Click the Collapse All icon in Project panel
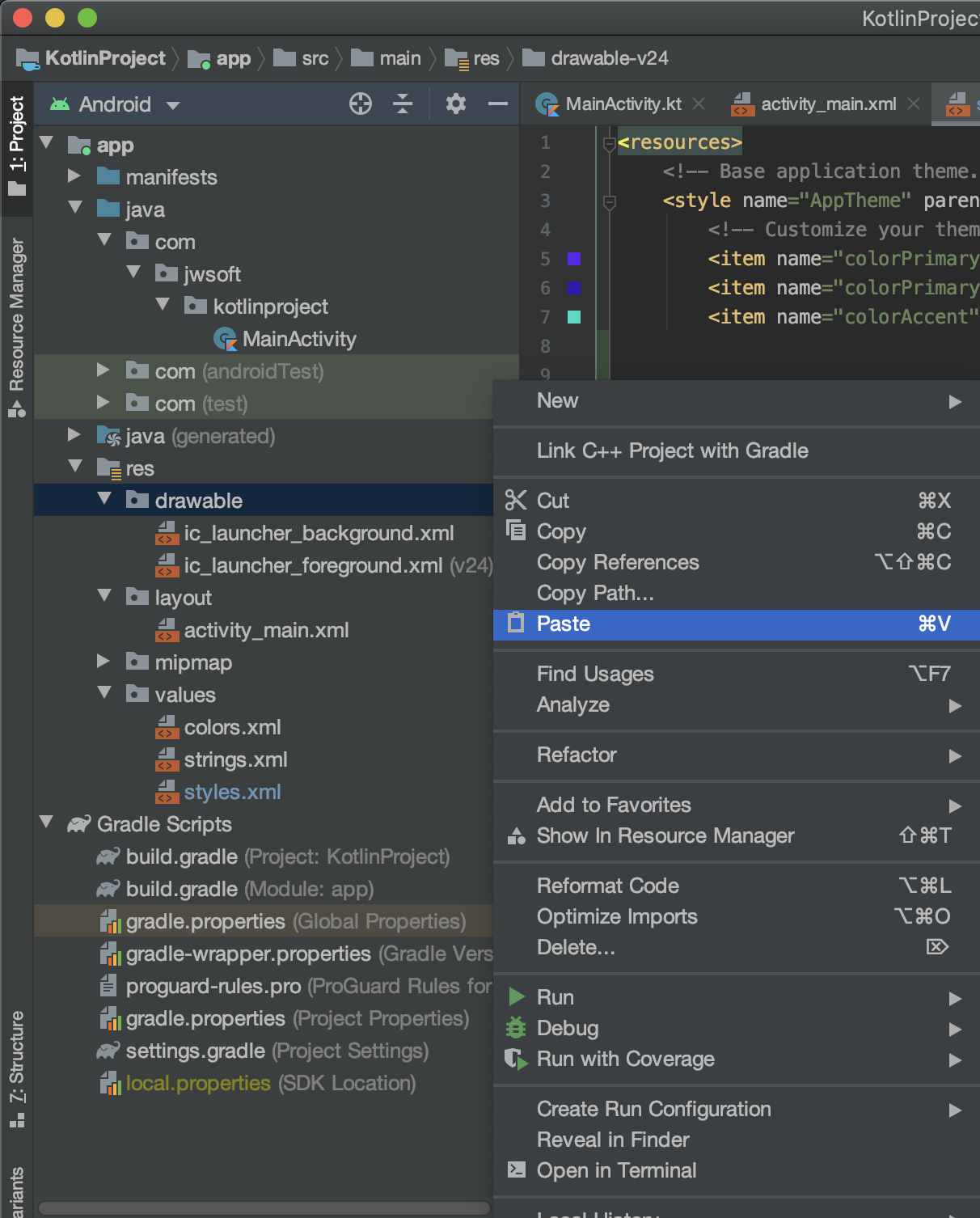Image resolution: width=980 pixels, height=1218 pixels. coord(403,104)
